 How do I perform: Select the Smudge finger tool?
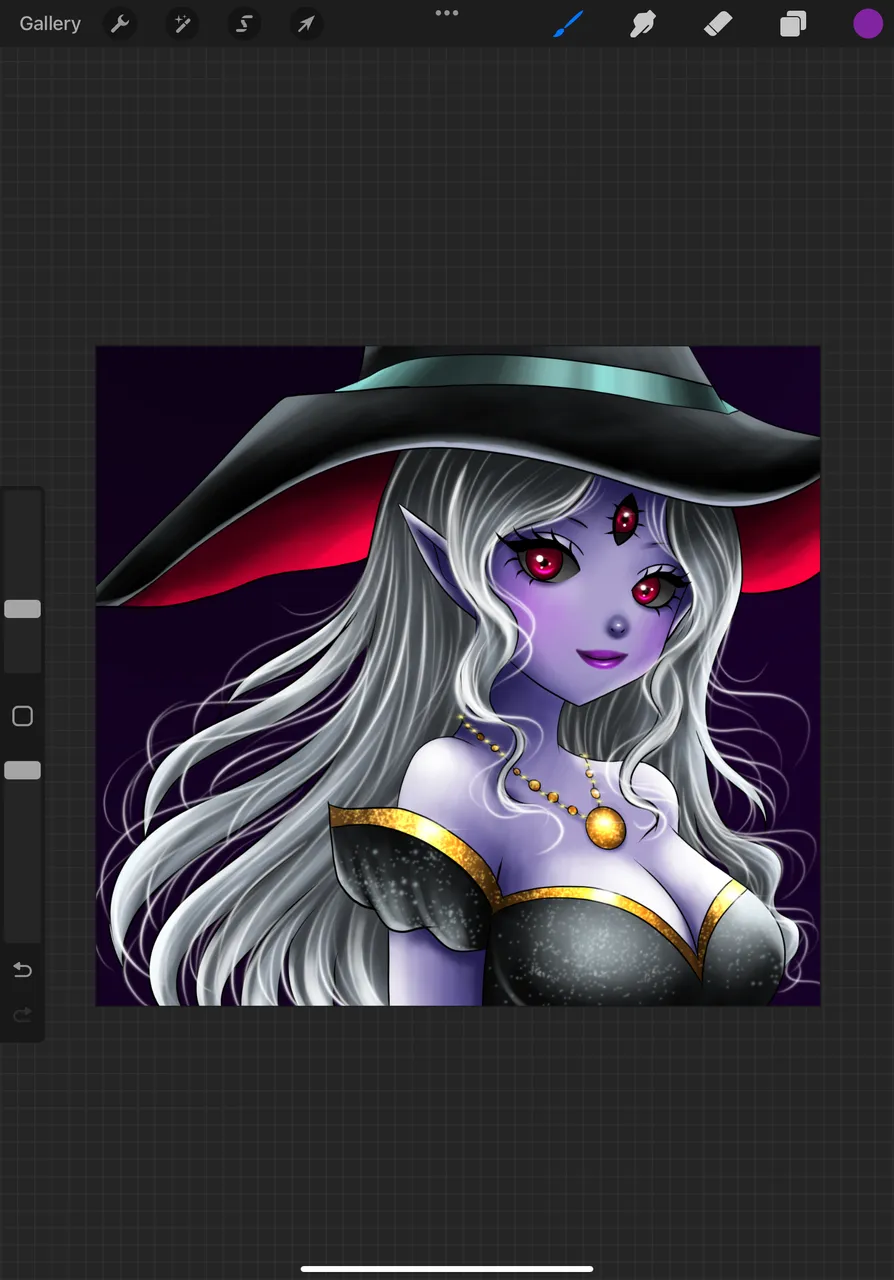tap(643, 24)
